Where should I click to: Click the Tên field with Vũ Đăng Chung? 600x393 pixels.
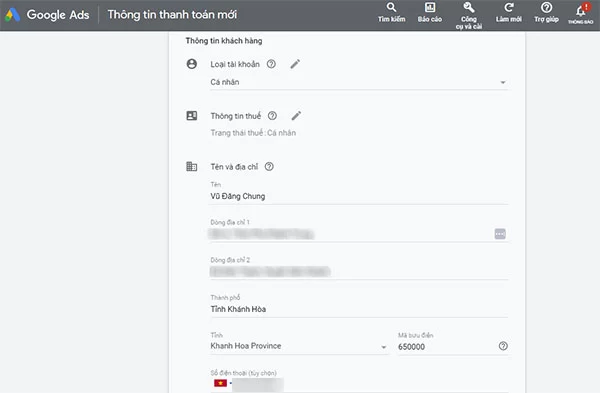click(359, 196)
